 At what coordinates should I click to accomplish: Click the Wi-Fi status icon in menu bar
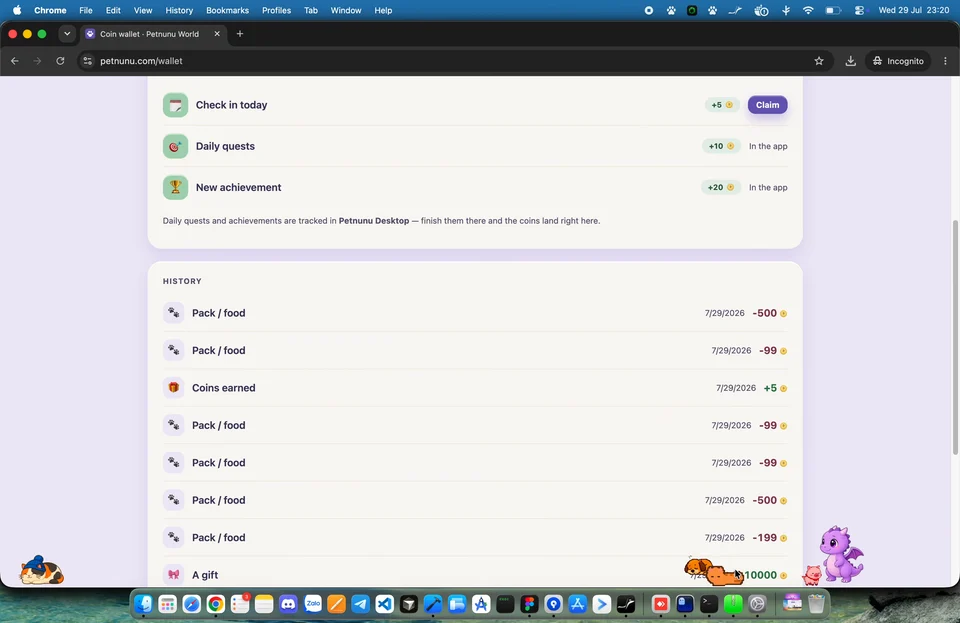(x=808, y=10)
